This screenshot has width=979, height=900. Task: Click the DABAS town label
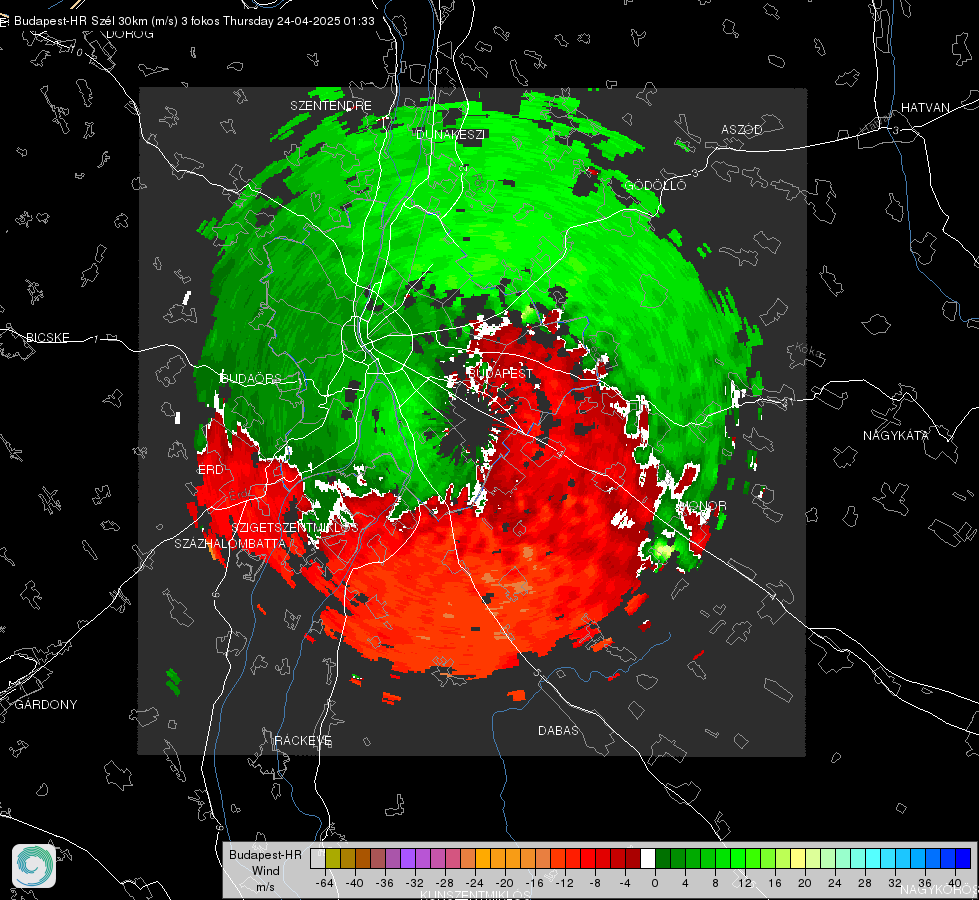558,730
